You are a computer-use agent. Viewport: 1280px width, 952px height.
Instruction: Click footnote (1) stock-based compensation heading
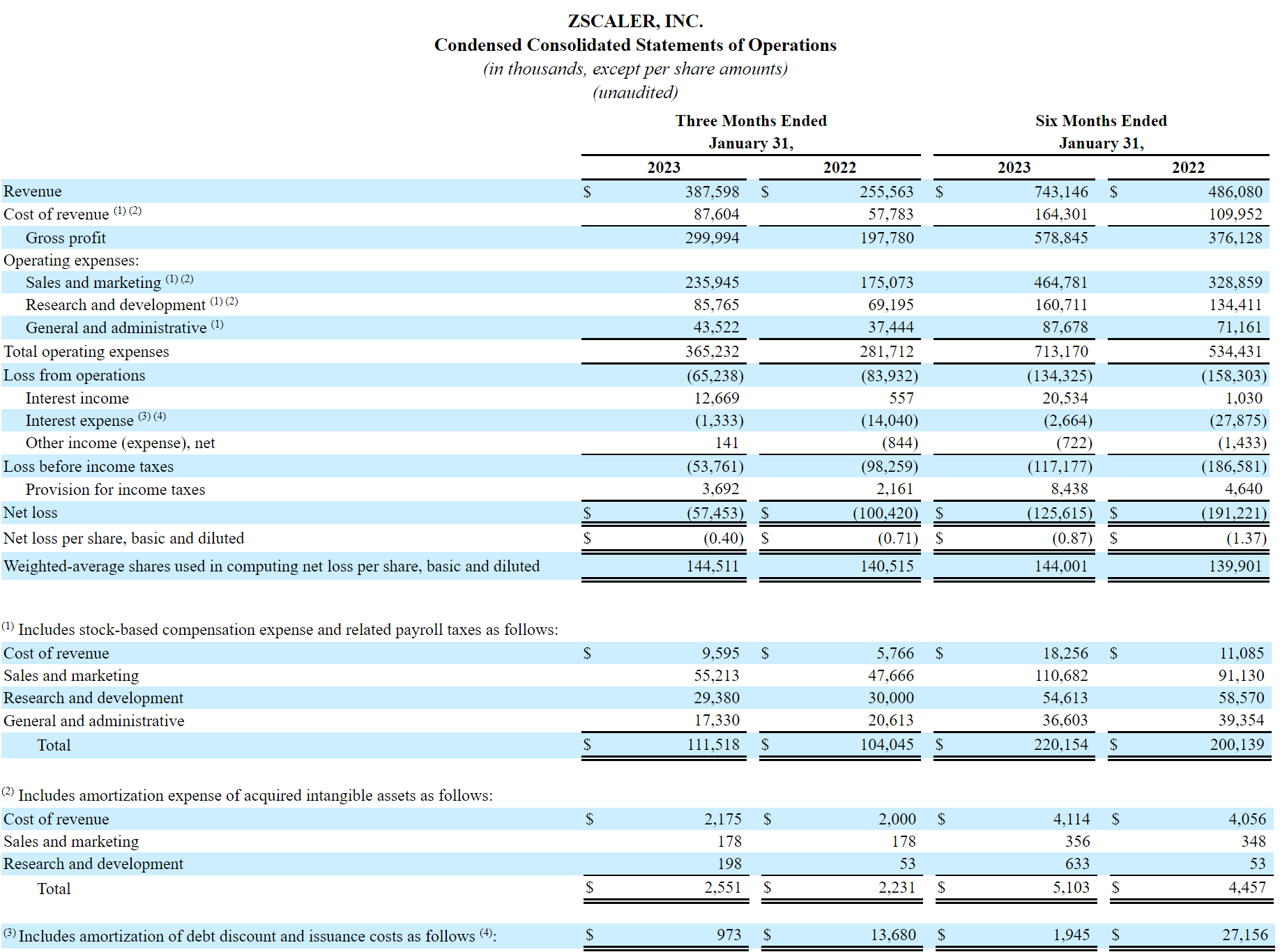pyautogui.click(x=280, y=629)
